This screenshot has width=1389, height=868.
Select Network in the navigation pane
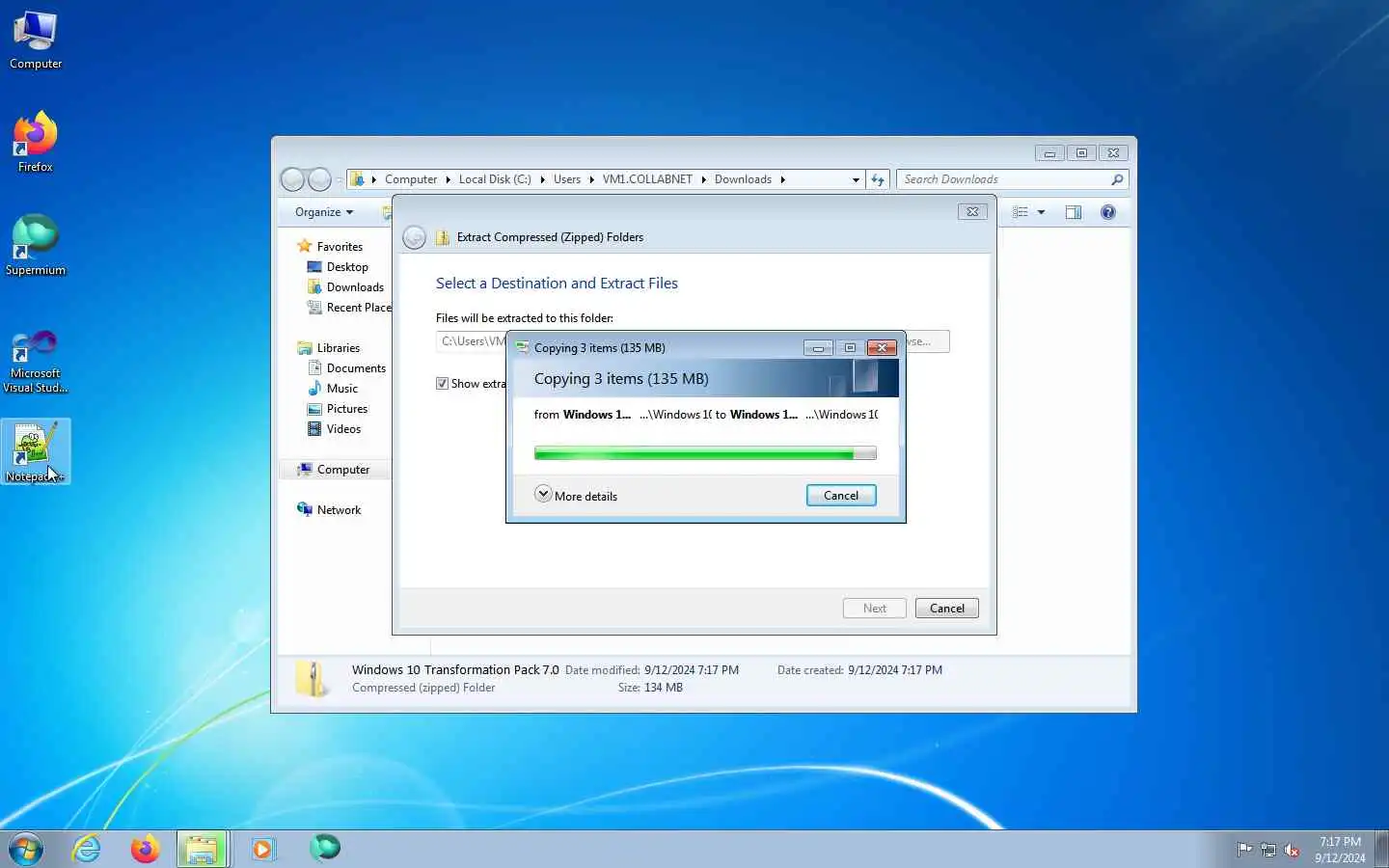[x=330, y=510]
